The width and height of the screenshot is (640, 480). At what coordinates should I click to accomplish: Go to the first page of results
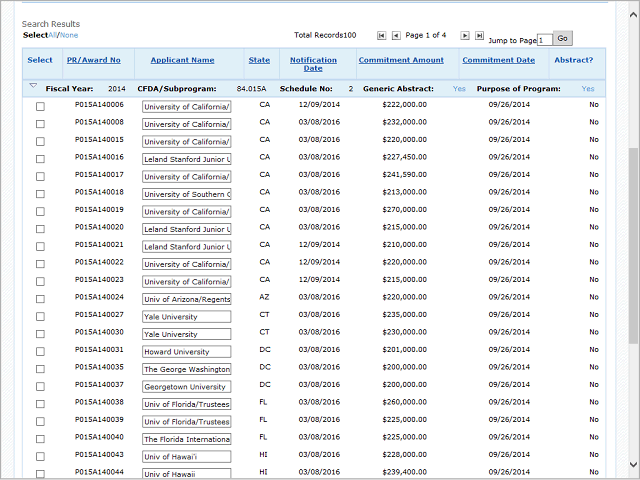[381, 35]
